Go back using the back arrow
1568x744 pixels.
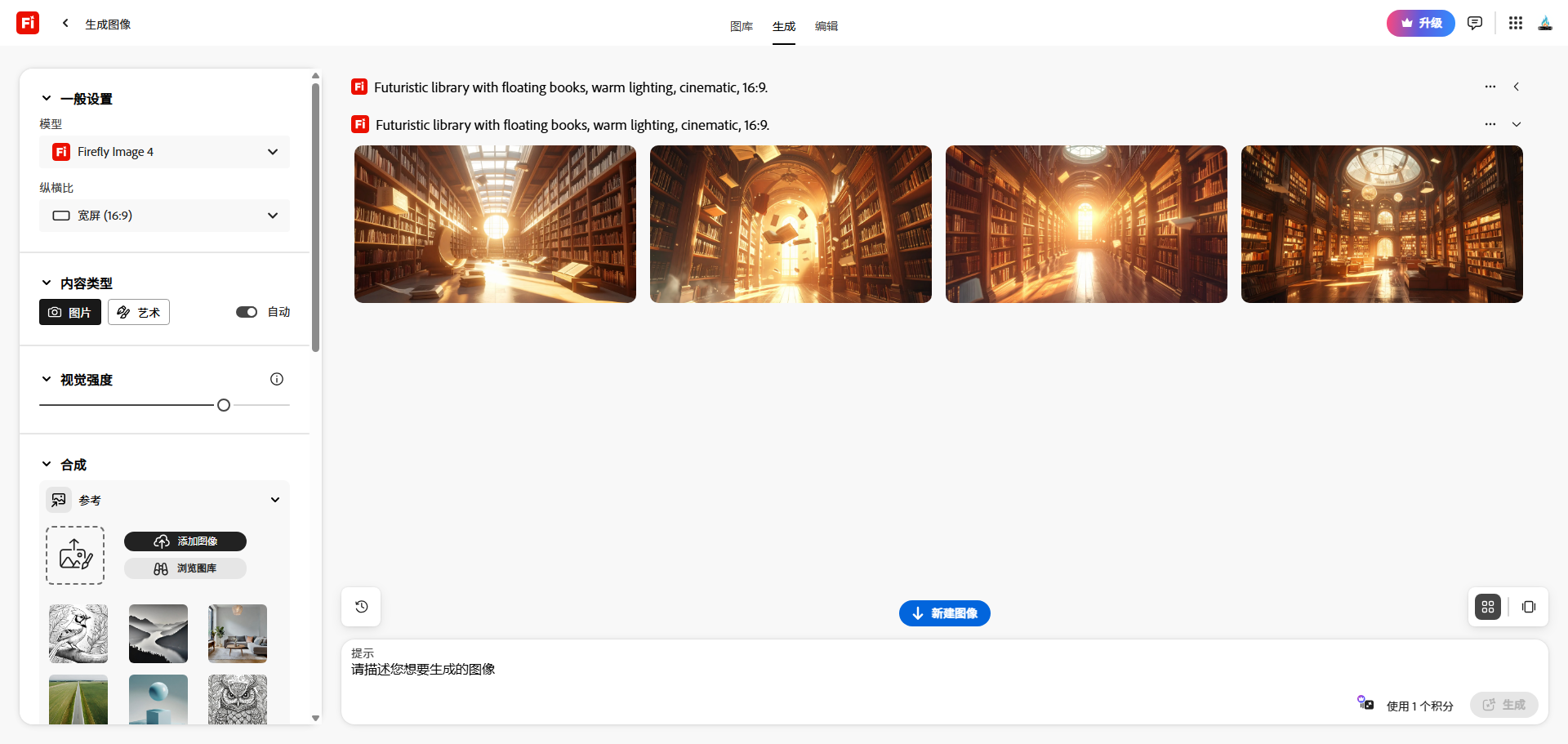point(65,24)
